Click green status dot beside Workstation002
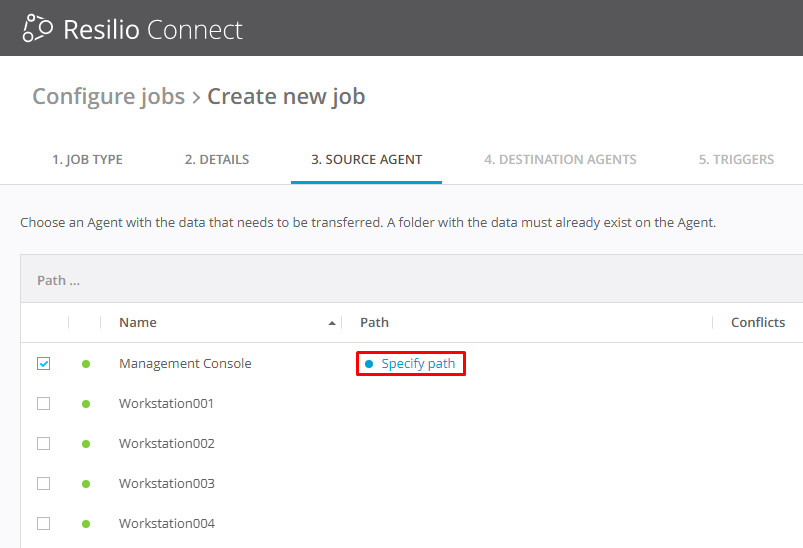The height and width of the screenshot is (548, 803). [86, 444]
